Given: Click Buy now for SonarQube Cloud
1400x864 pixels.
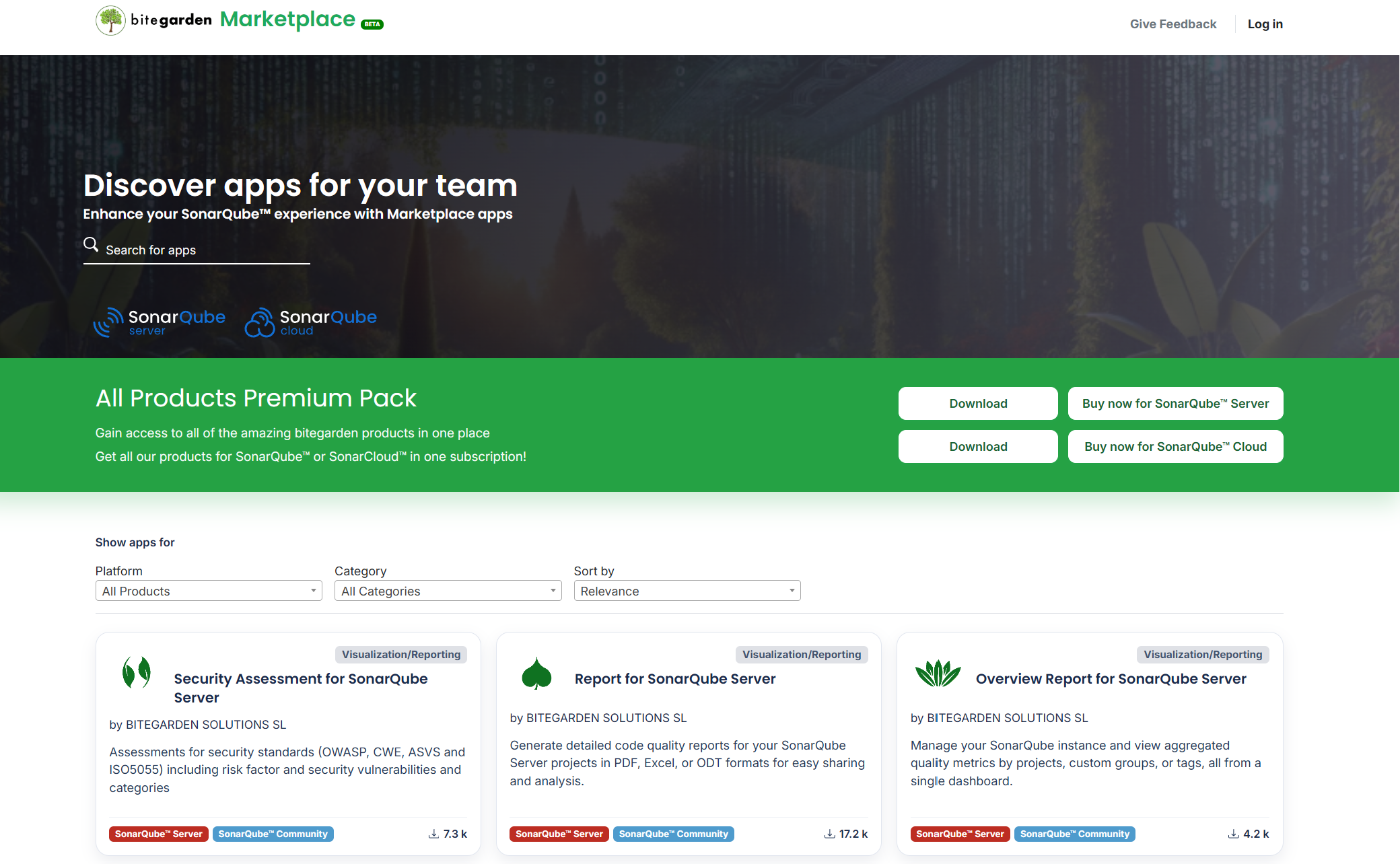Looking at the screenshot, I should [1175, 447].
